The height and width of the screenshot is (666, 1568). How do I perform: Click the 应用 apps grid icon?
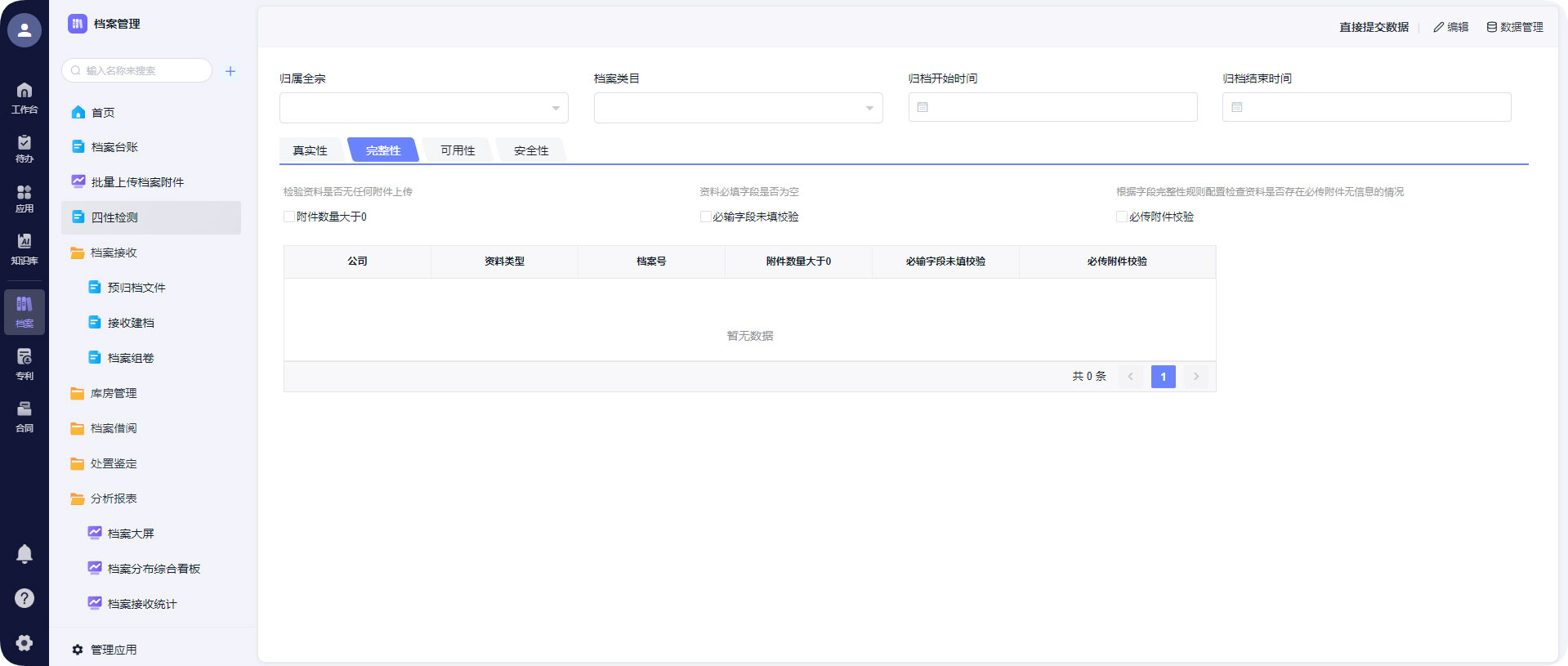point(25,198)
